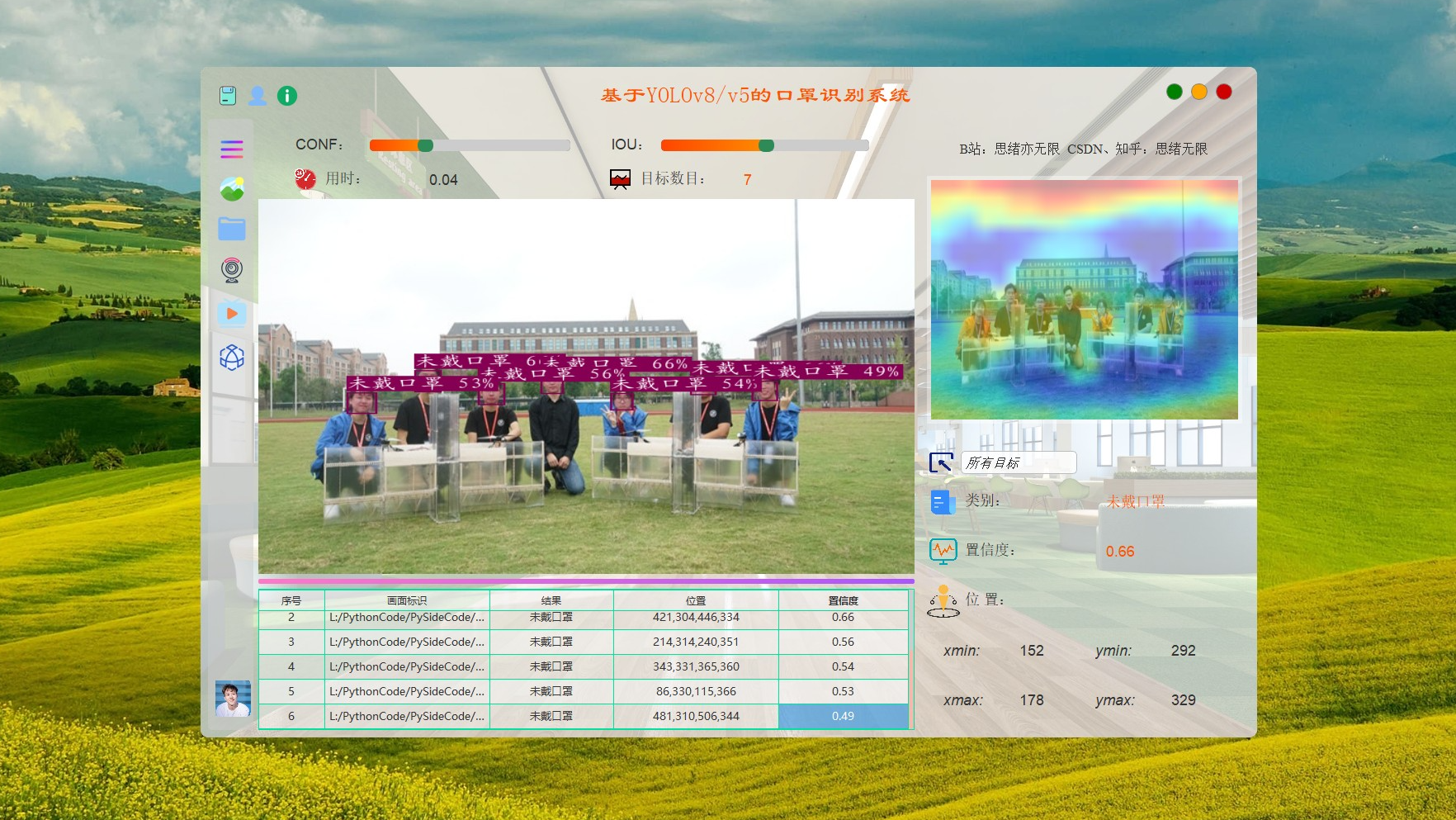Click the target selection cursor icon

(941, 463)
